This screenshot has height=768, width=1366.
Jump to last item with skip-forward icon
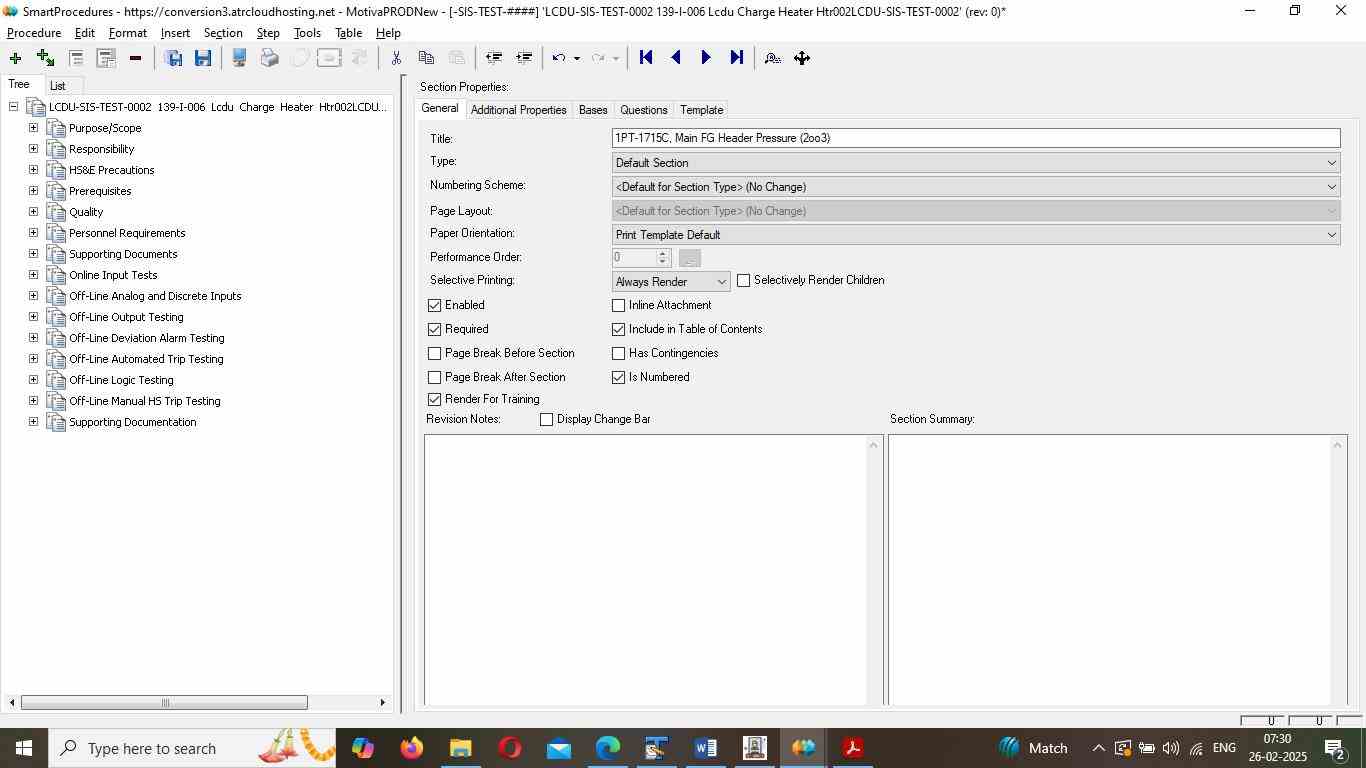(x=737, y=58)
